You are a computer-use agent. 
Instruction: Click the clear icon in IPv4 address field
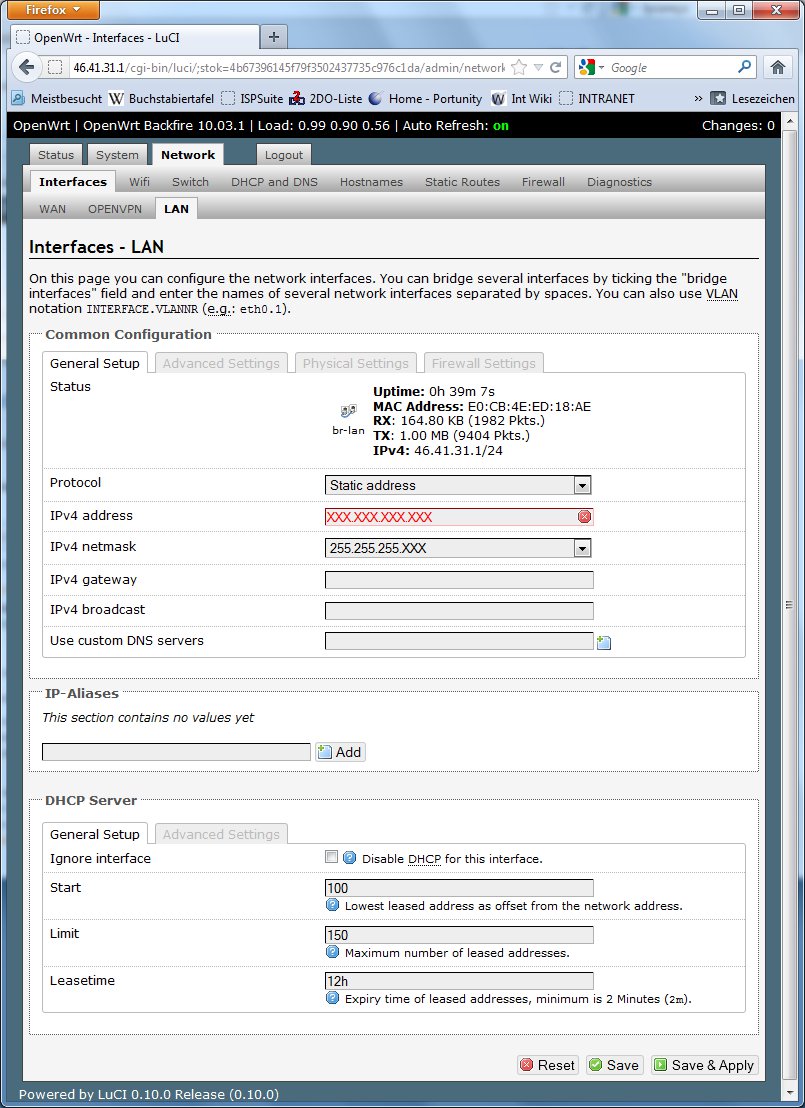point(584,517)
